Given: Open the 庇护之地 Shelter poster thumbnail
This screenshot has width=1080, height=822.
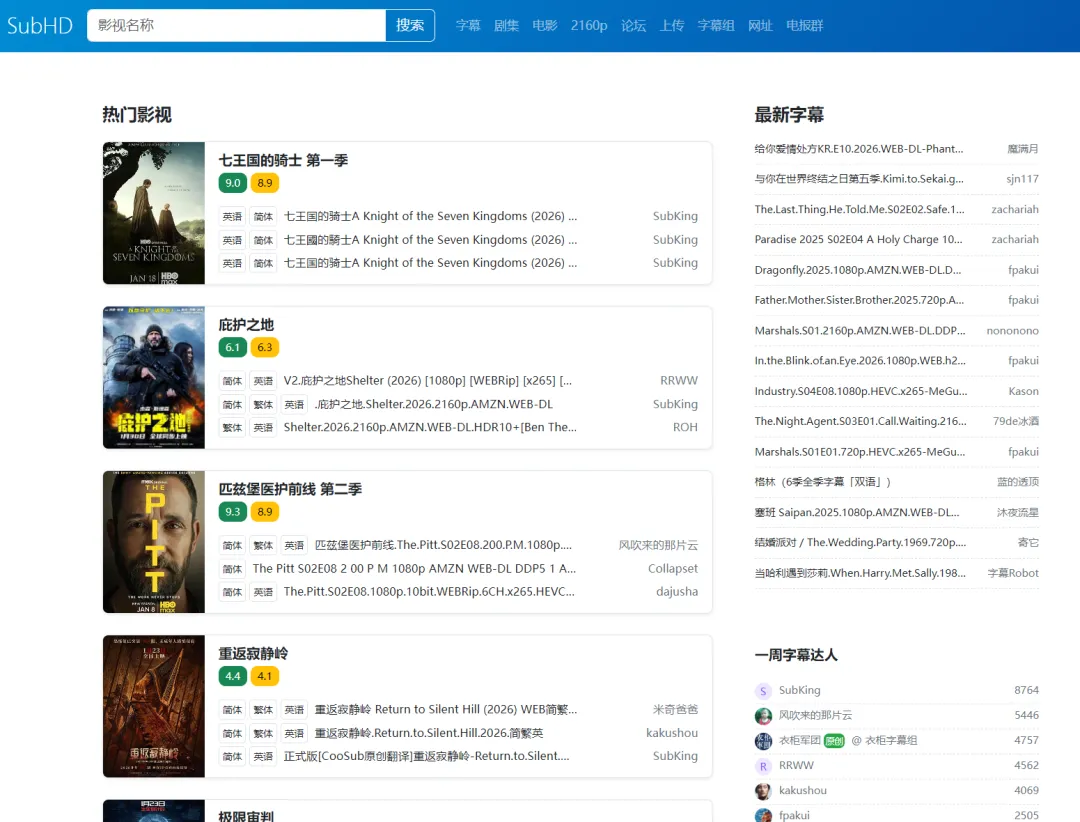Looking at the screenshot, I should pos(154,378).
